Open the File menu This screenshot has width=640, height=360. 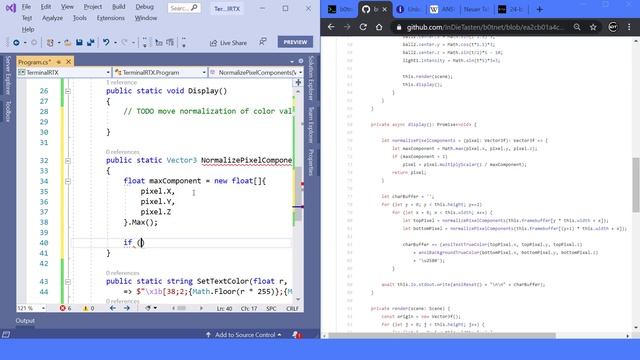pos(26,7)
